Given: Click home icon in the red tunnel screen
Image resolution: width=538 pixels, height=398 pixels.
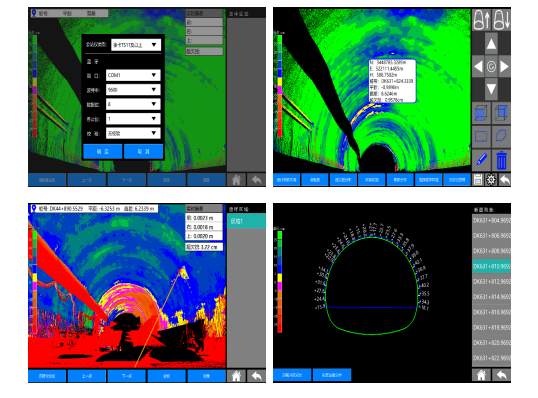Looking at the screenshot, I should pos(236,376).
